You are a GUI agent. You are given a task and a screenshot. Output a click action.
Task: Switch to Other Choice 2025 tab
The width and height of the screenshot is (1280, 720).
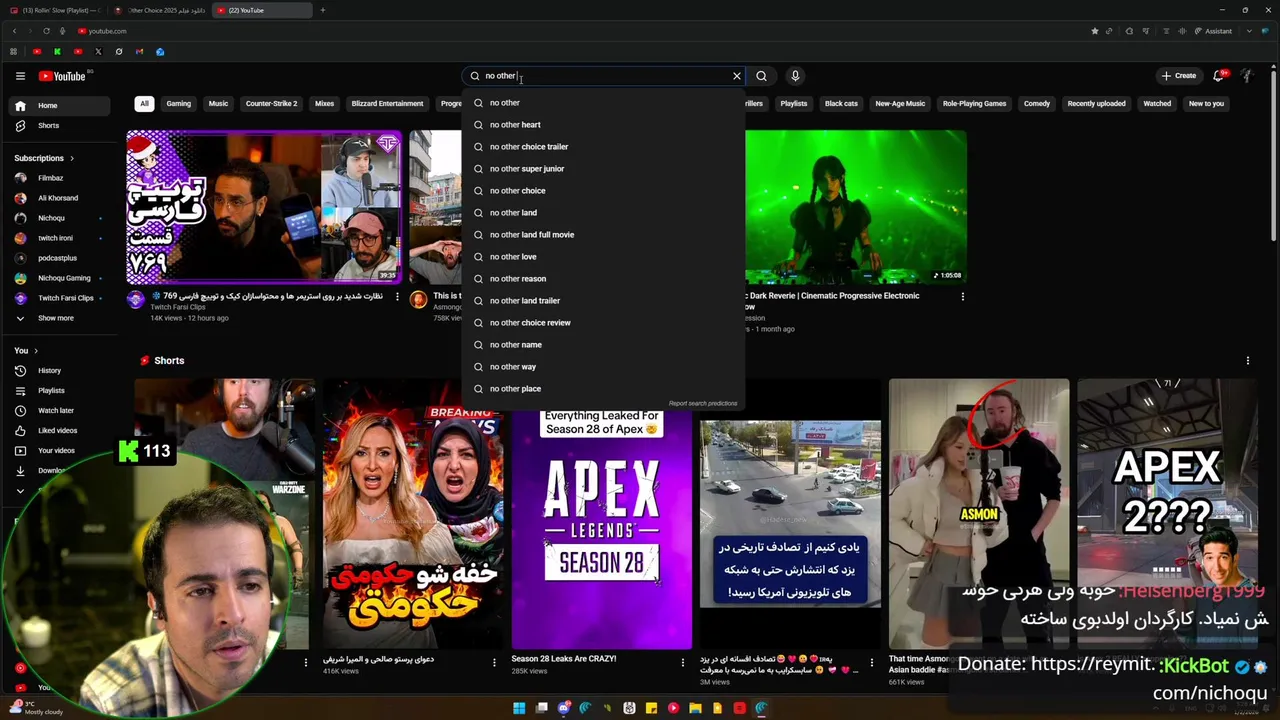(x=160, y=10)
